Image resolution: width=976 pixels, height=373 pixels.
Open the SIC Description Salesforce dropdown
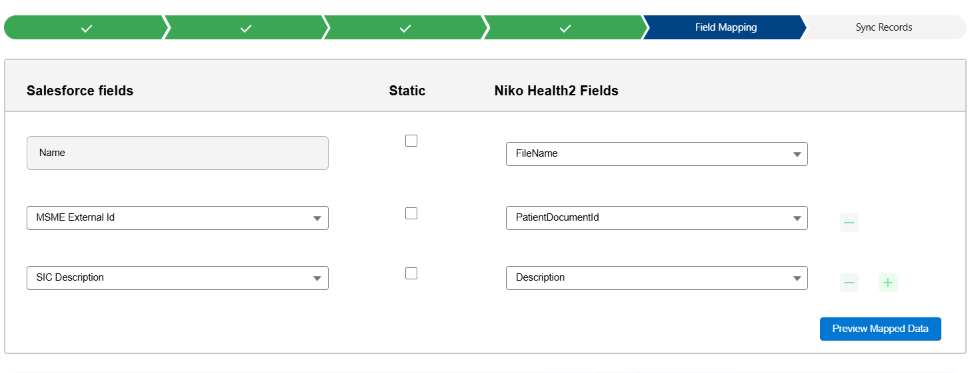(177, 278)
